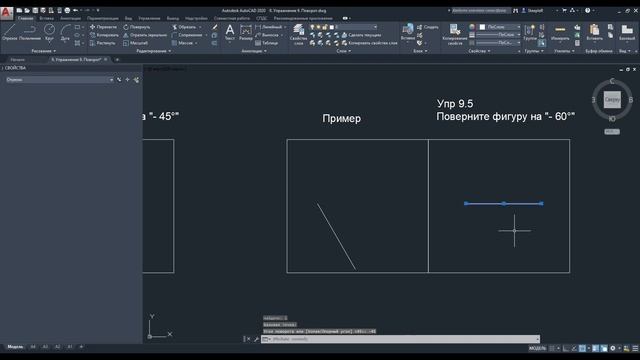Click the Копировать (Copy) tool
This screenshot has width=640, height=360.
(x=104, y=35)
